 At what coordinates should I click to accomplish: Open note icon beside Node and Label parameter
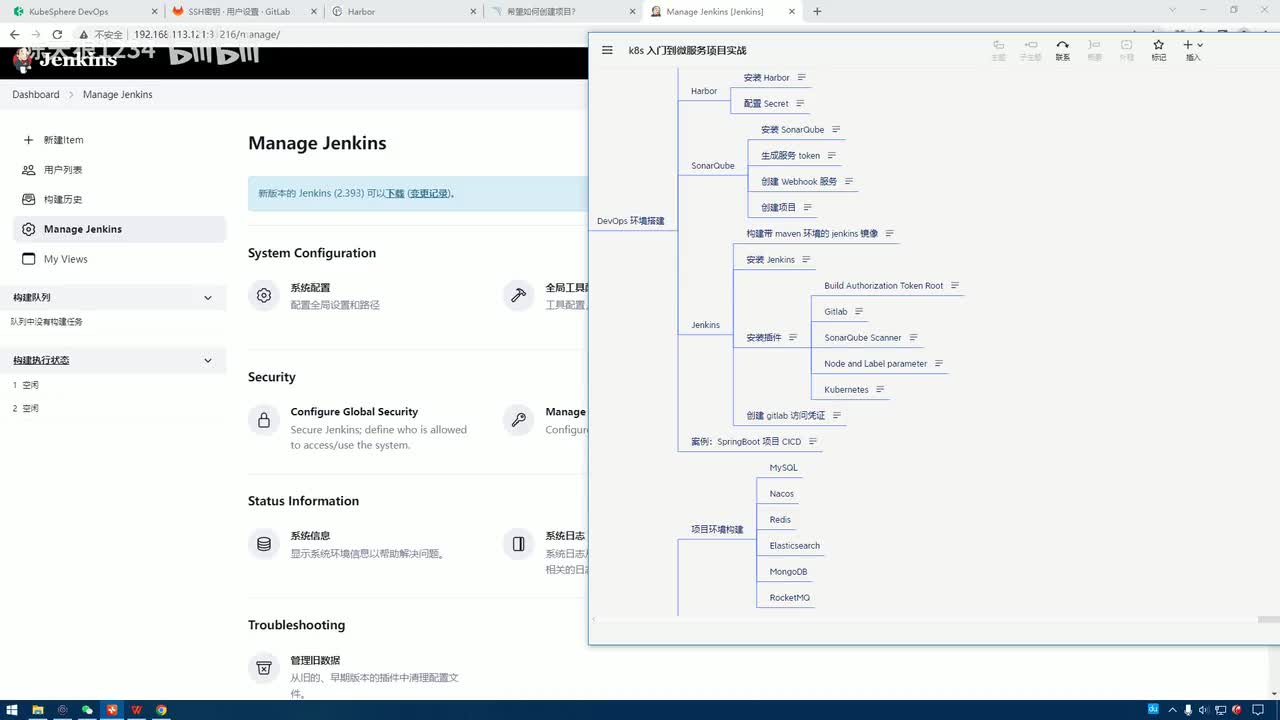click(938, 363)
